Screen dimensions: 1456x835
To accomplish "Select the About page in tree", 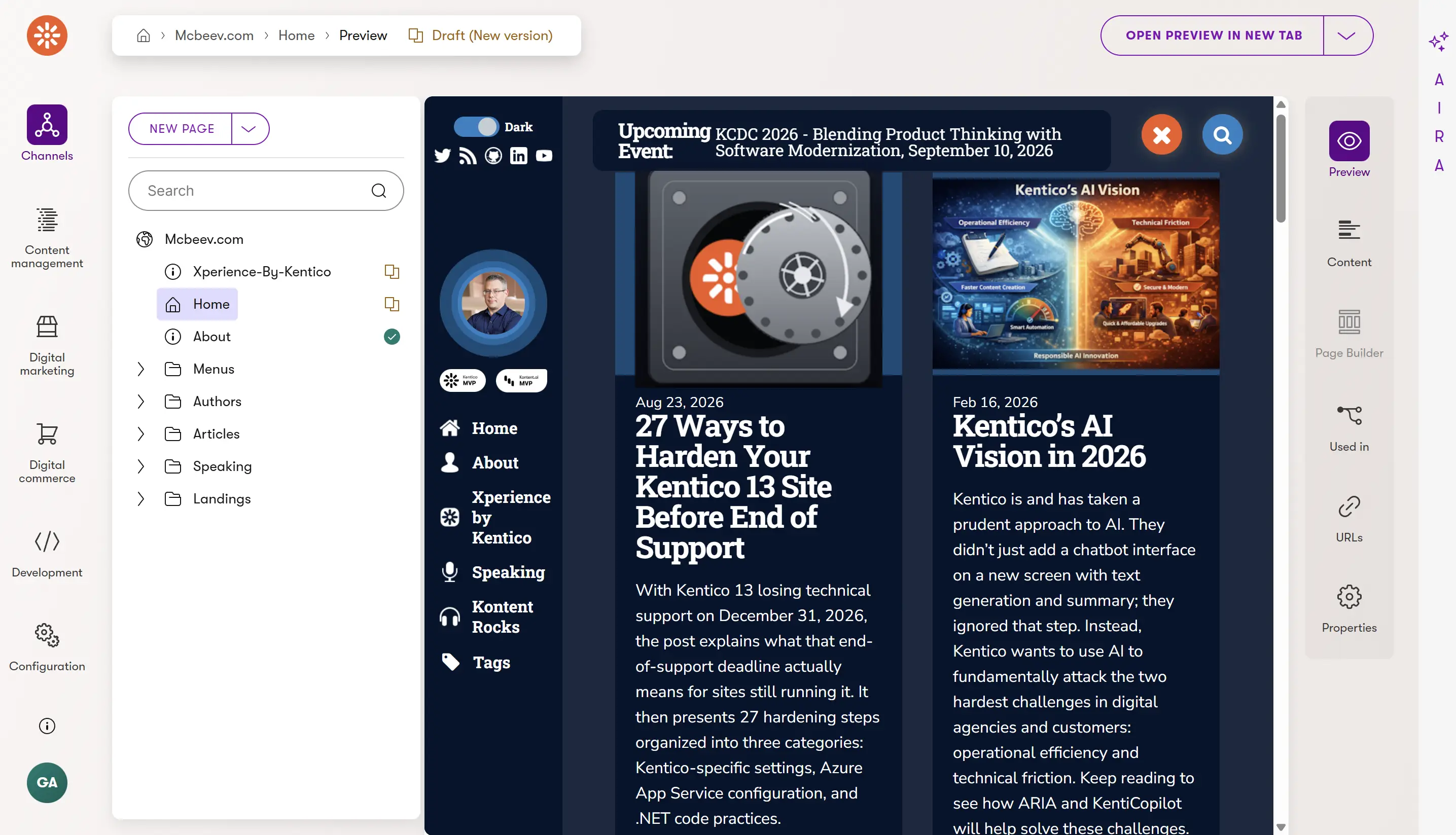I will tap(211, 337).
